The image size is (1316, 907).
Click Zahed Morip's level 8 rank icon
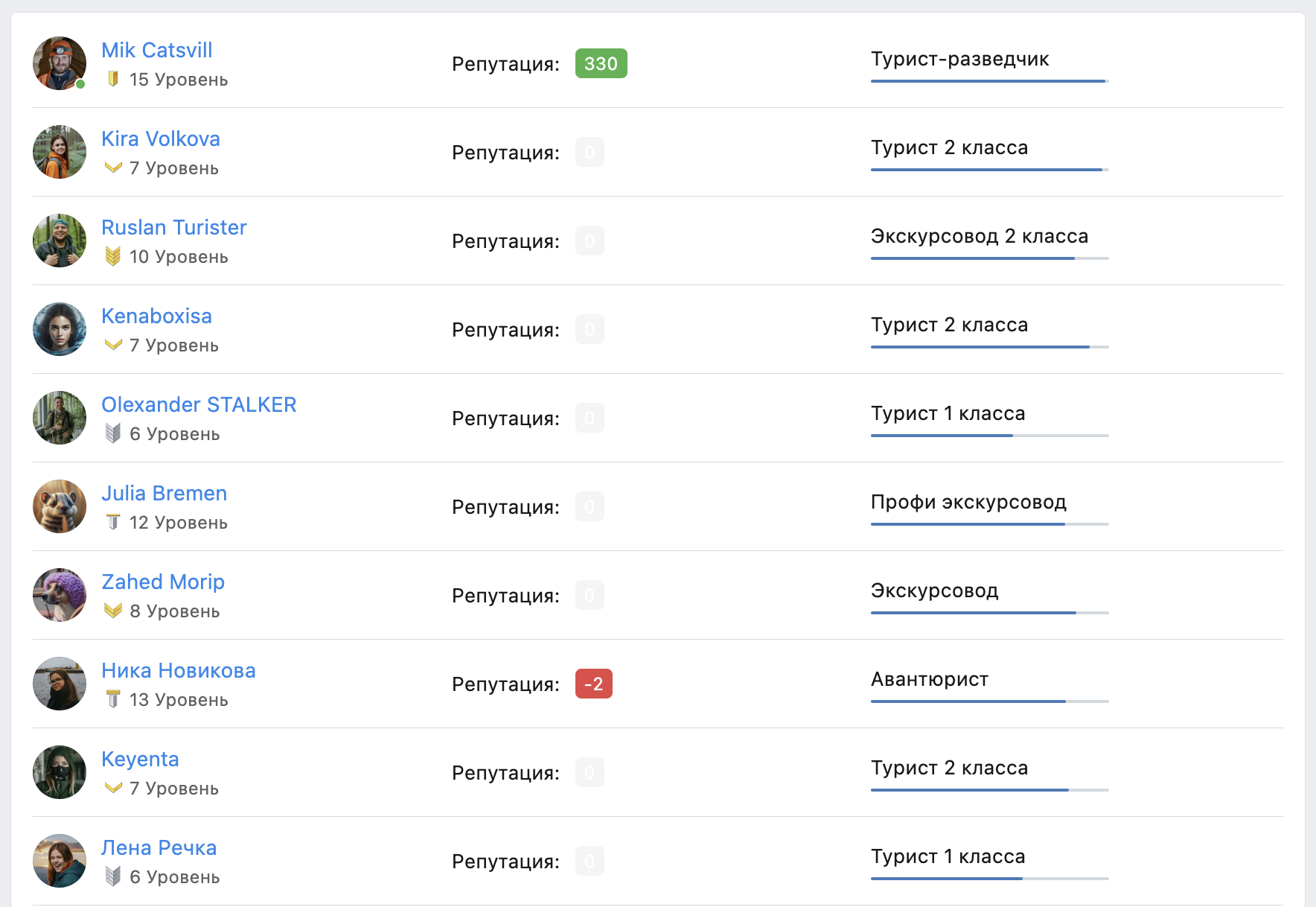[113, 611]
